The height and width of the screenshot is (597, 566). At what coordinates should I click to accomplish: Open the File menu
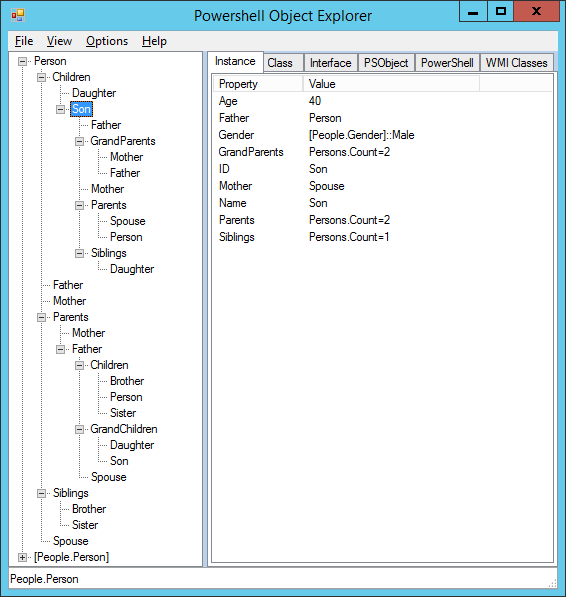(24, 41)
